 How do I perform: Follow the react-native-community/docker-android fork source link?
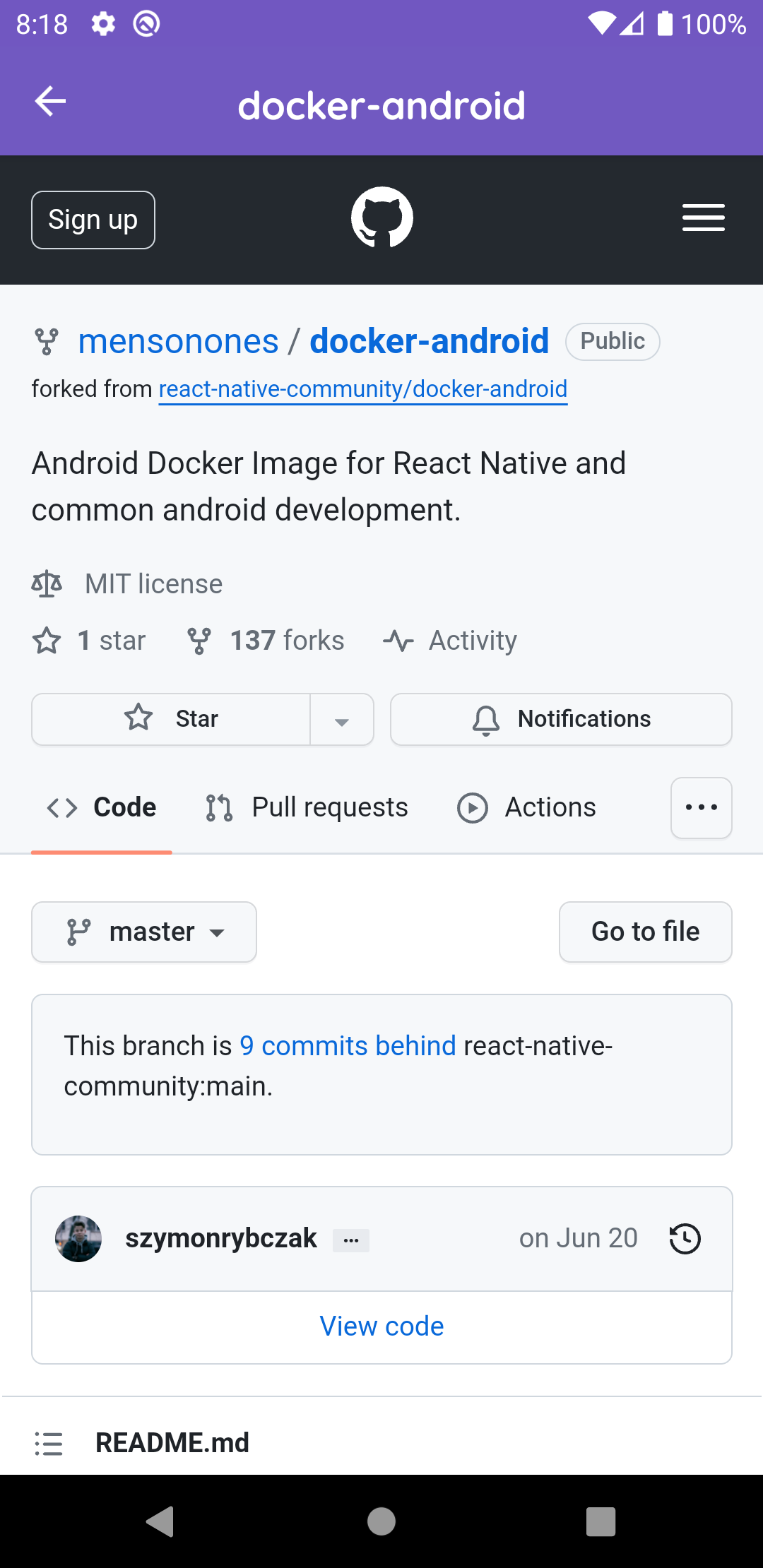(363, 389)
